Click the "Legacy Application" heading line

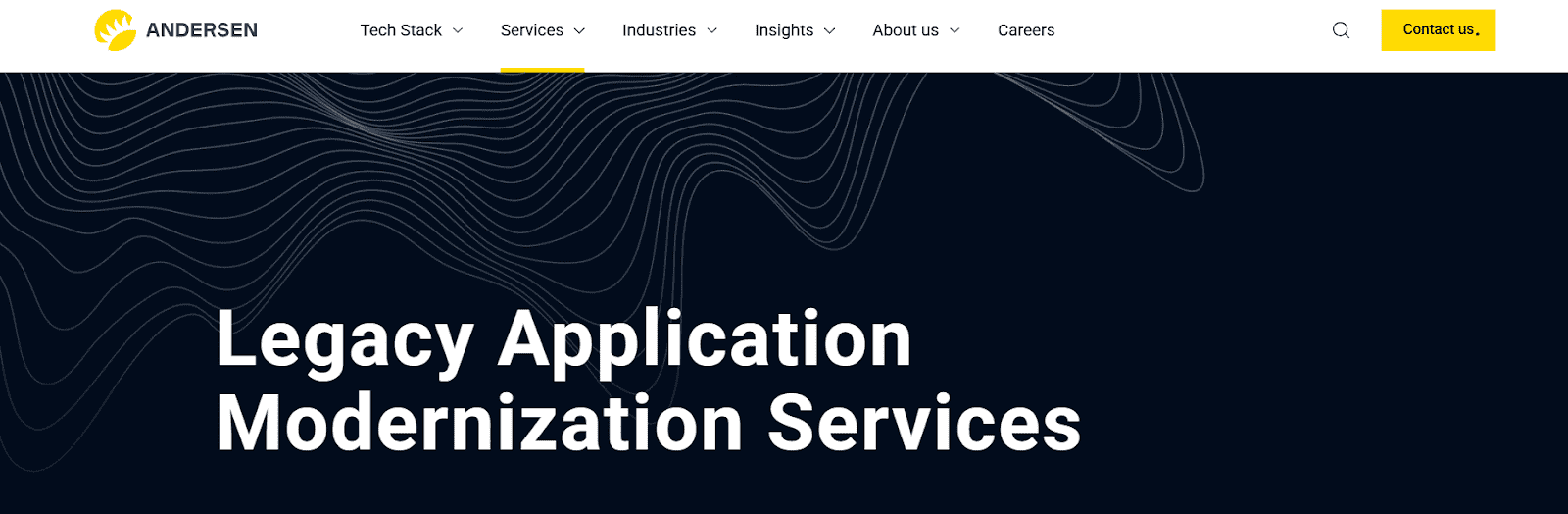click(563, 339)
